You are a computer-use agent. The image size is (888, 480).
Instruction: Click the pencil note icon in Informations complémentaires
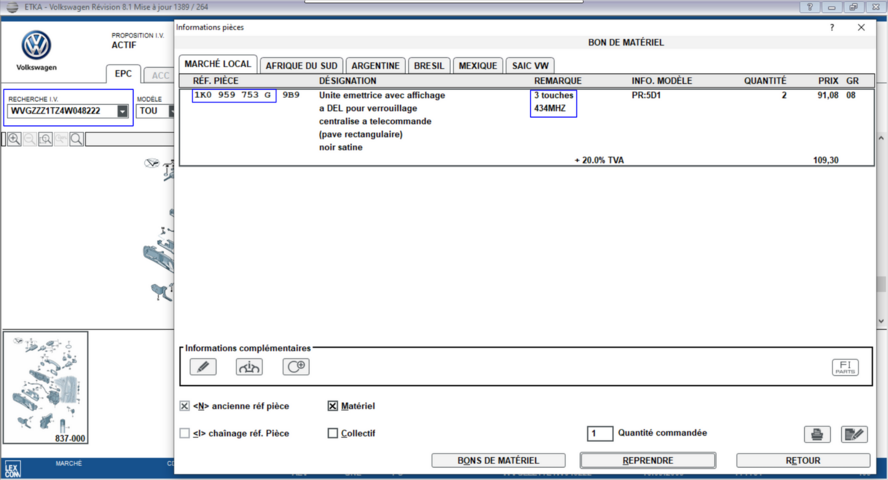tap(203, 367)
